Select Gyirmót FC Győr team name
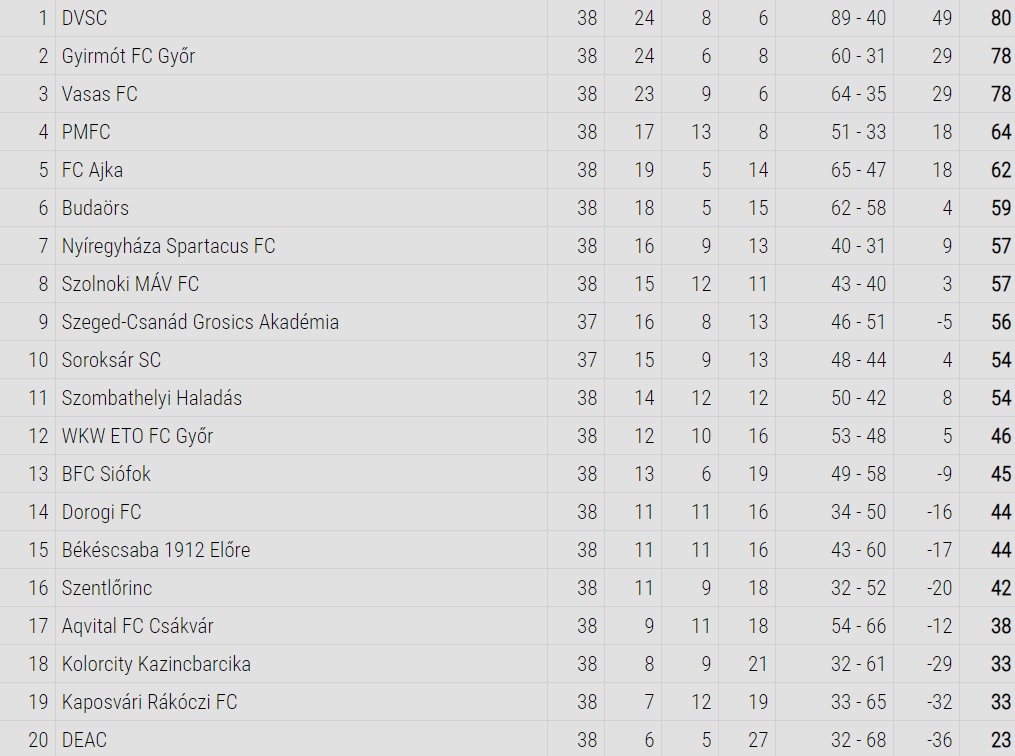Image resolution: width=1015 pixels, height=756 pixels. pos(128,56)
